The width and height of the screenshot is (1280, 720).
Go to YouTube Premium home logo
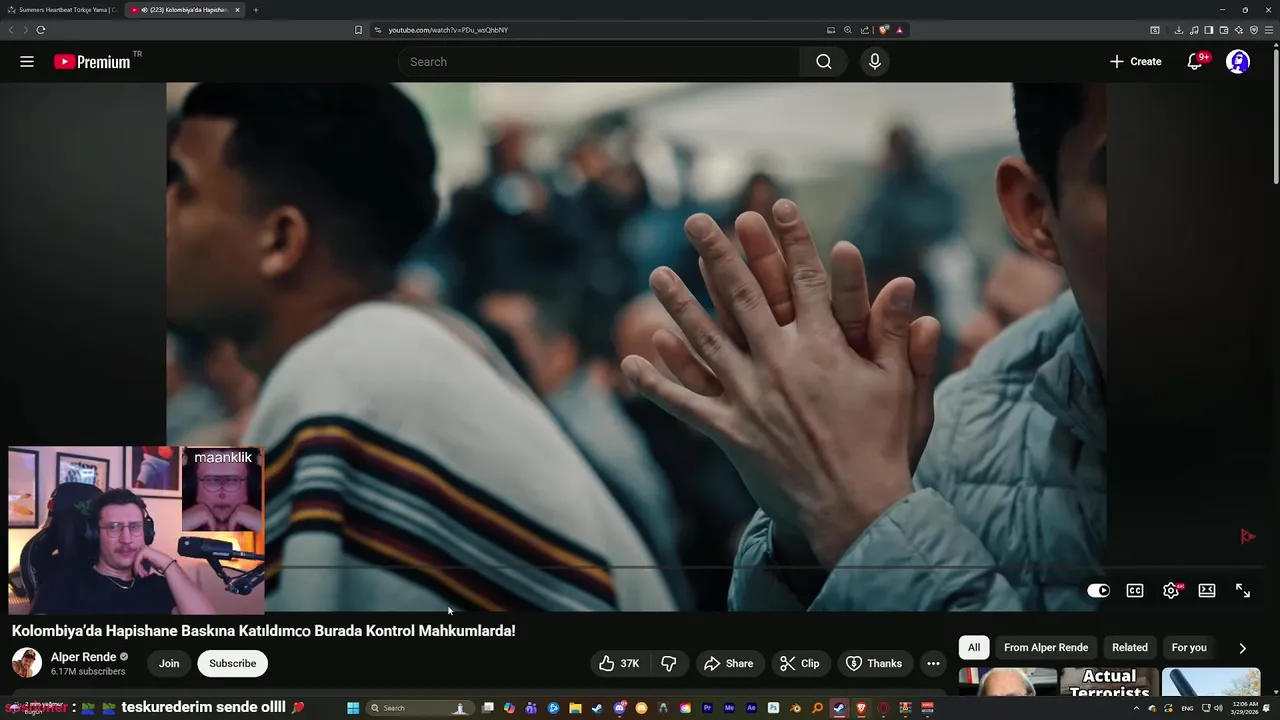coord(92,62)
